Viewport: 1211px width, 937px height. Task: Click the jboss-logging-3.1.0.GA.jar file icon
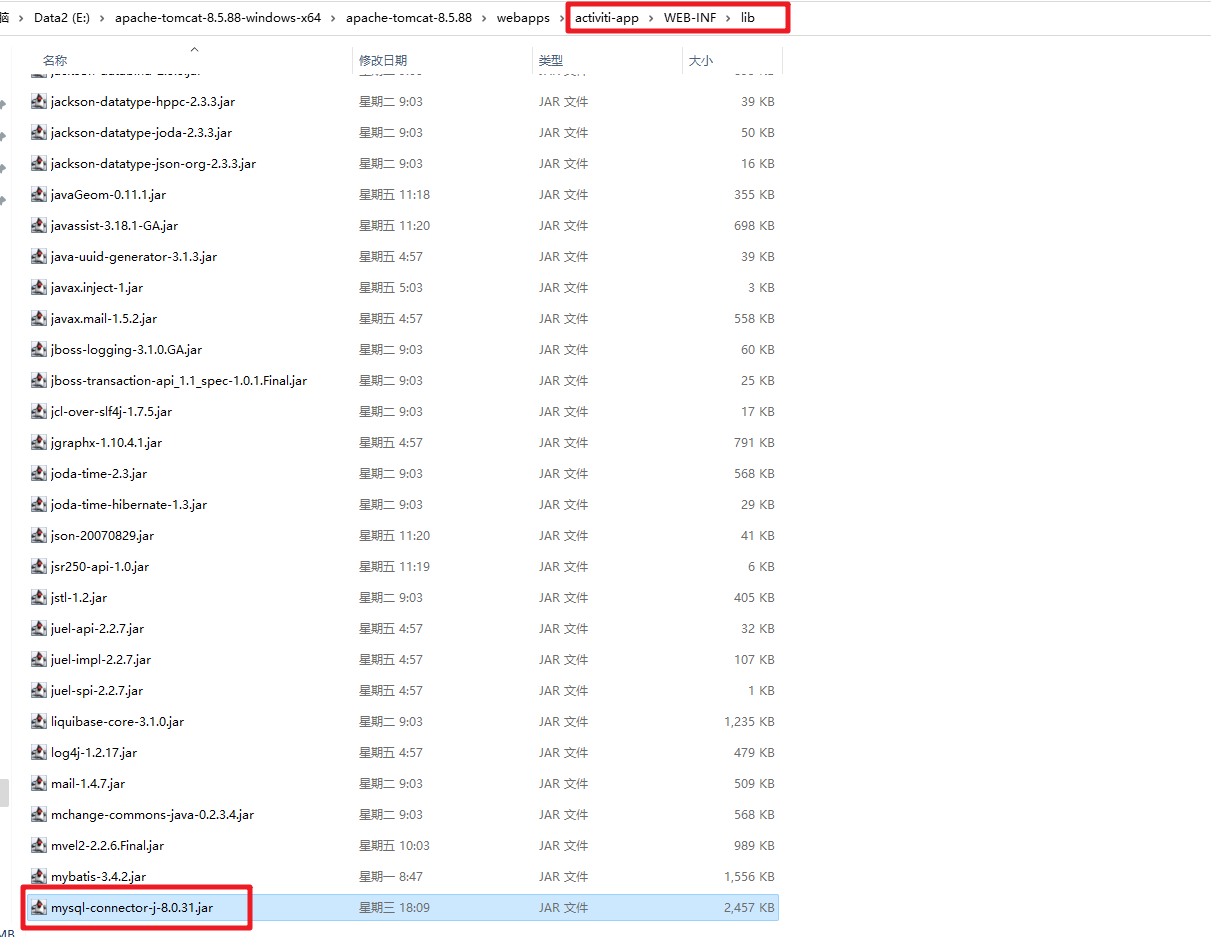39,350
